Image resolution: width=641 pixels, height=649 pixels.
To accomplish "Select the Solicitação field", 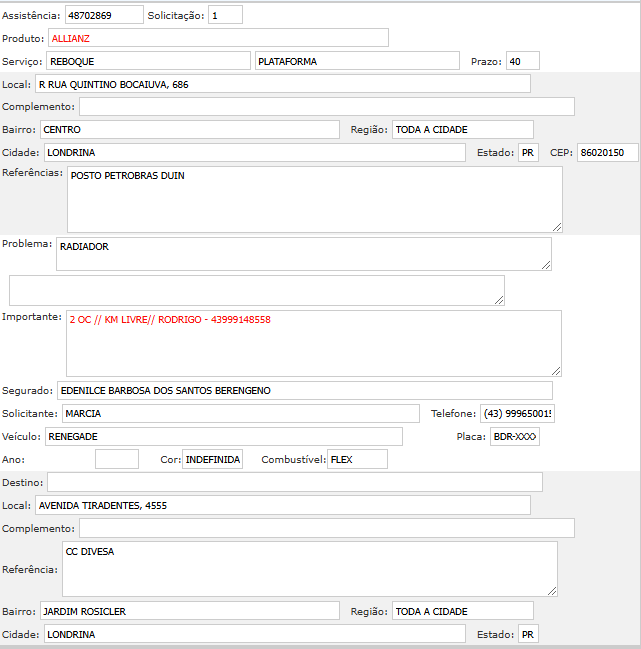I will pyautogui.click(x=225, y=15).
